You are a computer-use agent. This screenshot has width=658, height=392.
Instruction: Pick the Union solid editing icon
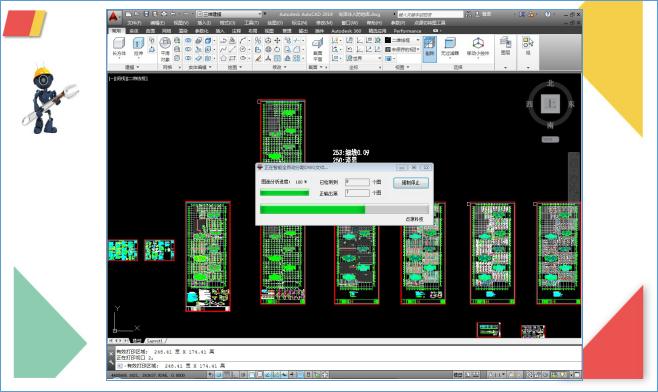188,41
